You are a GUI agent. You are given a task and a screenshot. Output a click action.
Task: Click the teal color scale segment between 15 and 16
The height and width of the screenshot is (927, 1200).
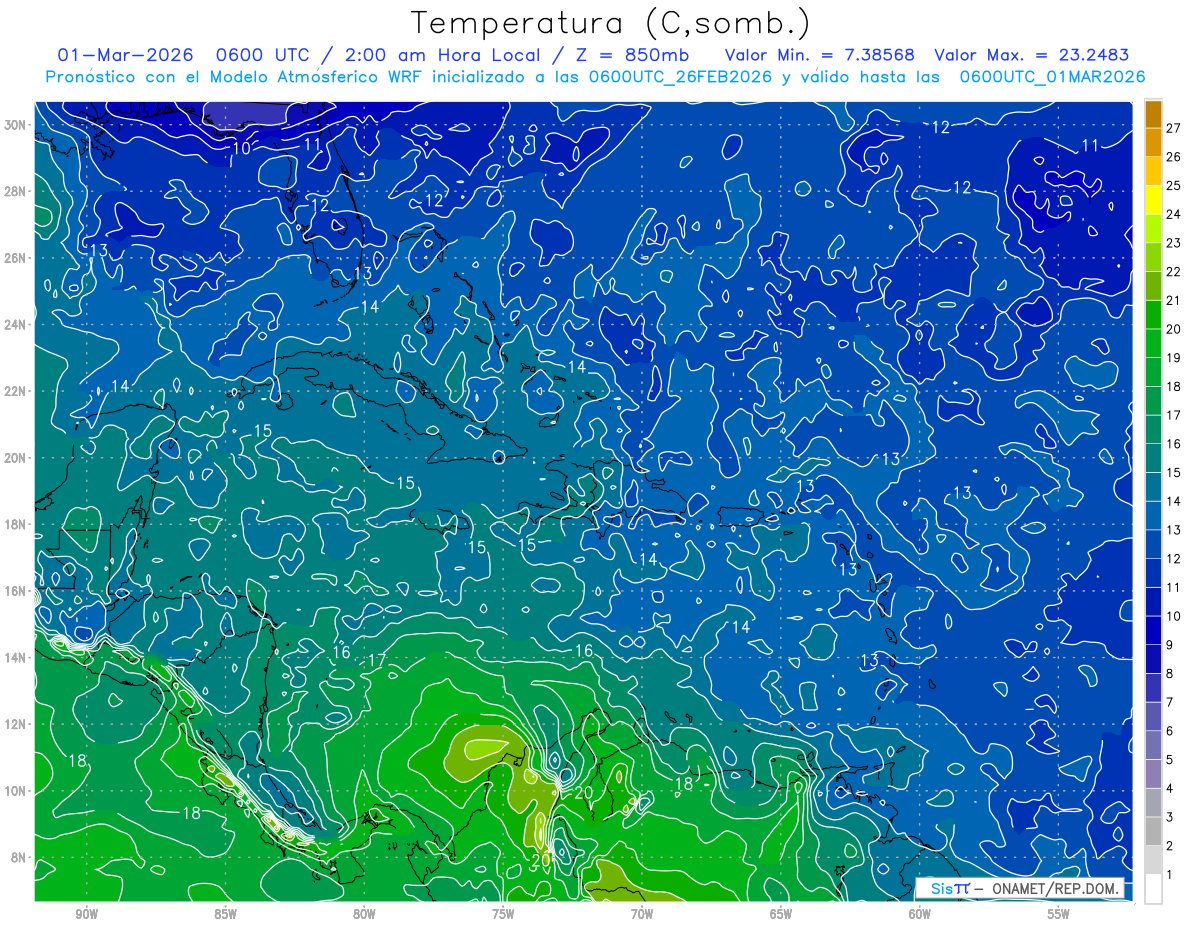(1154, 458)
